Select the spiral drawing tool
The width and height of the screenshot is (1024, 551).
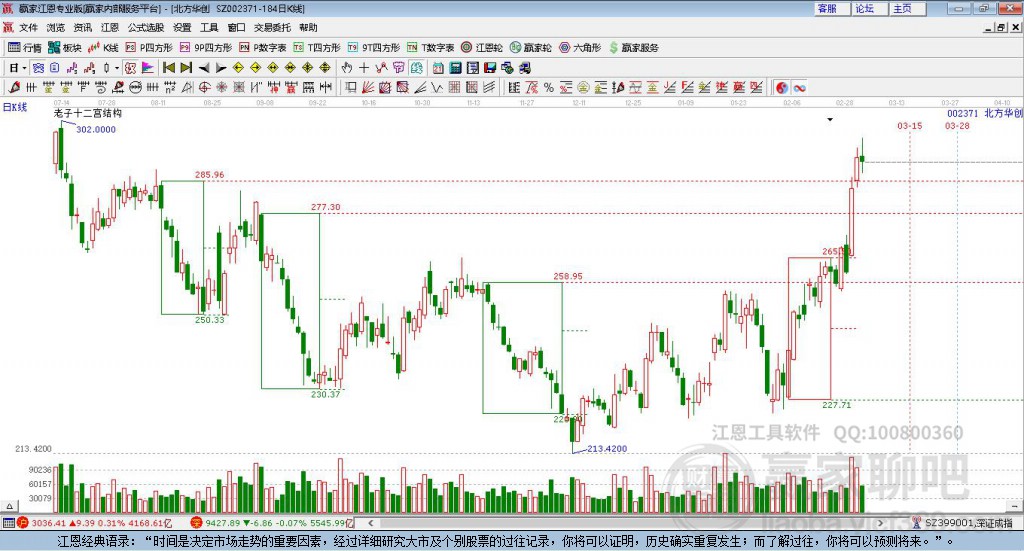tap(101, 87)
